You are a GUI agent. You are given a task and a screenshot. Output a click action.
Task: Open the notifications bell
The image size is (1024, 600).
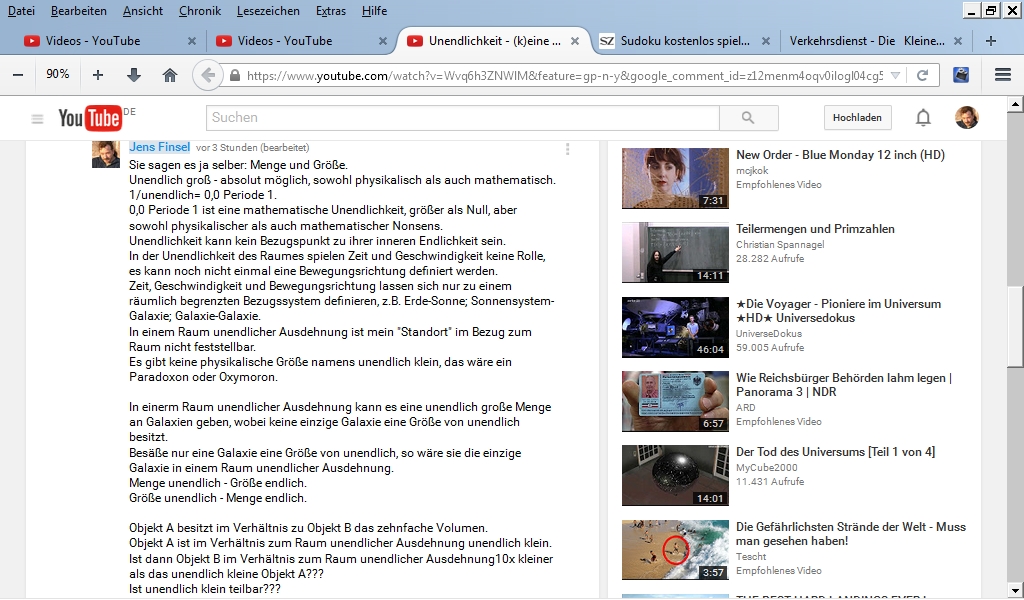click(923, 118)
